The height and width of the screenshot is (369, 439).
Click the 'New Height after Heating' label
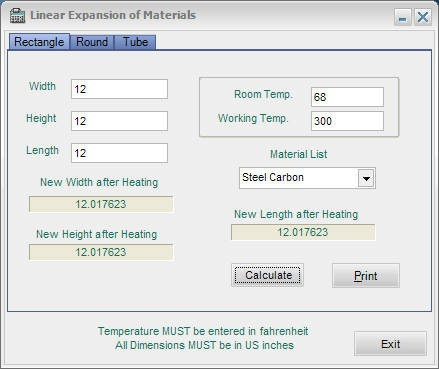click(x=96, y=234)
